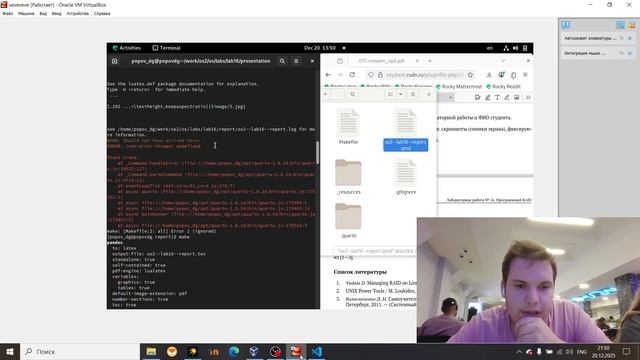This screenshot has width=640, height=360.
Task: Click the new tab icon in terminal header
Action: [115, 61]
